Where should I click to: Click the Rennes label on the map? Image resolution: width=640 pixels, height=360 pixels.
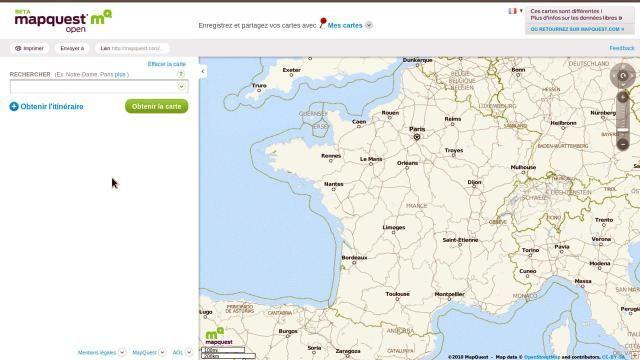pos(331,156)
